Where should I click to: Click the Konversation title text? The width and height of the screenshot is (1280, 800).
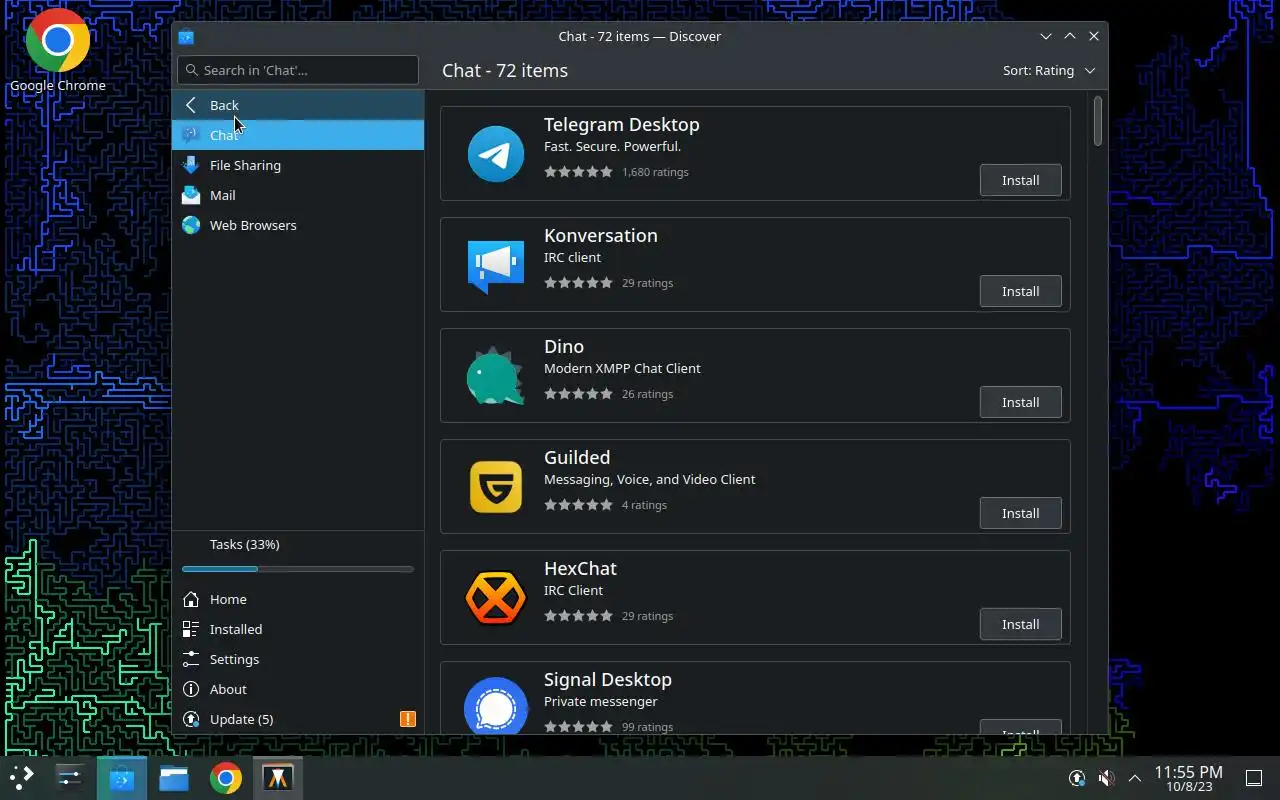[x=600, y=236]
